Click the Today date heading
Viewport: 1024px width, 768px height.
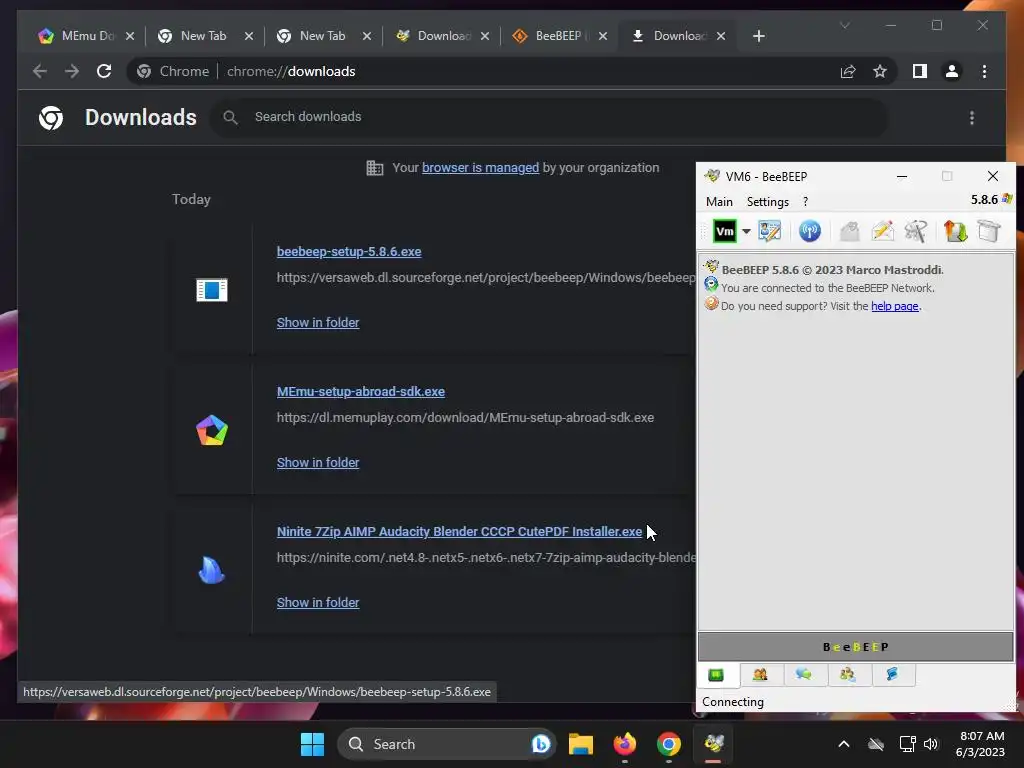point(191,199)
